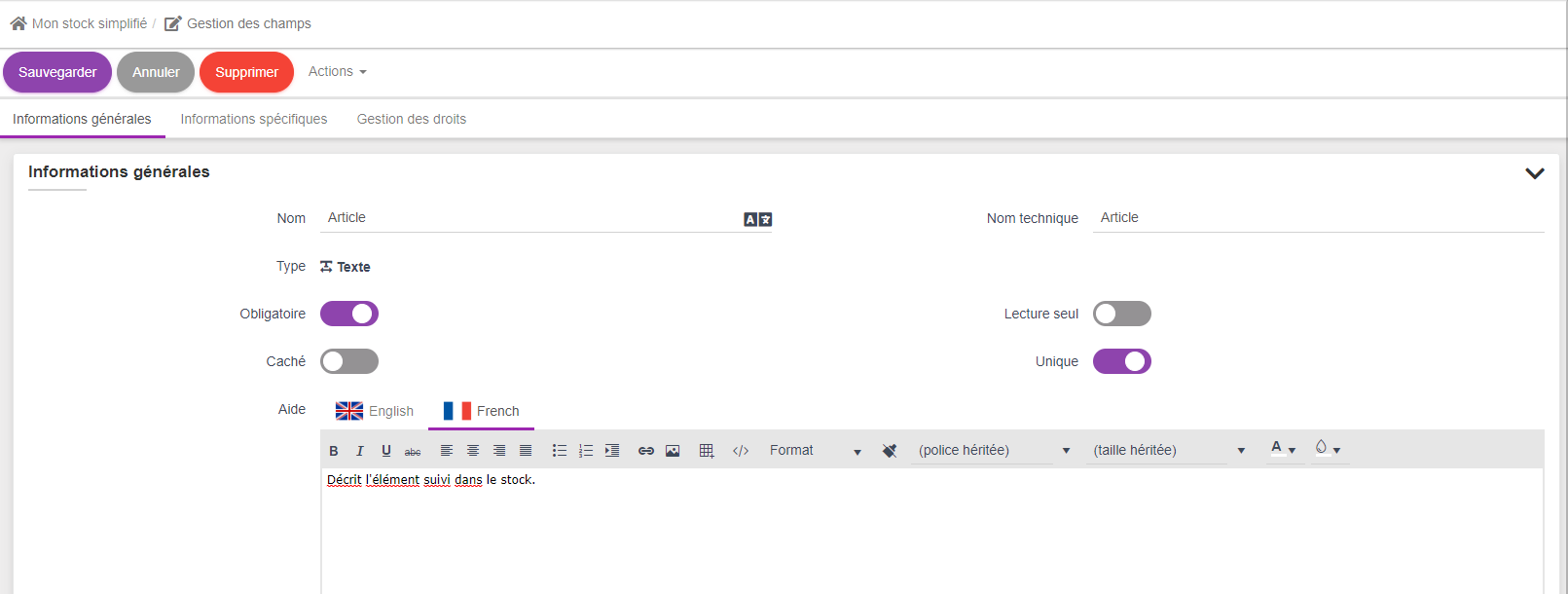Insert a bulleted list
The width and height of the screenshot is (1568, 594).
[x=560, y=451]
